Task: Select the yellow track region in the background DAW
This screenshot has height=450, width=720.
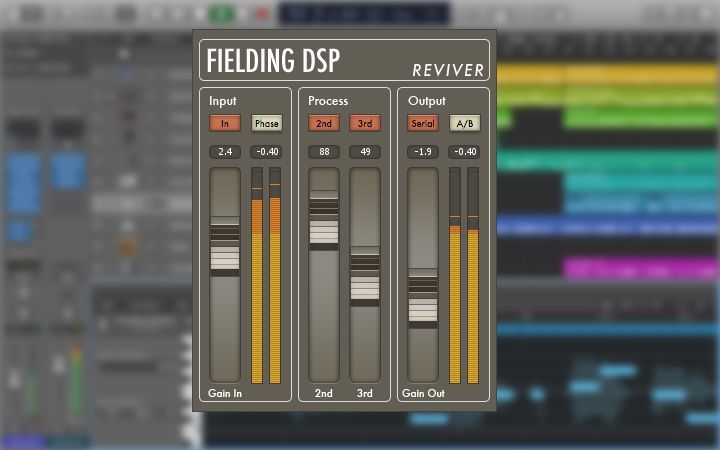Action: coord(608,73)
